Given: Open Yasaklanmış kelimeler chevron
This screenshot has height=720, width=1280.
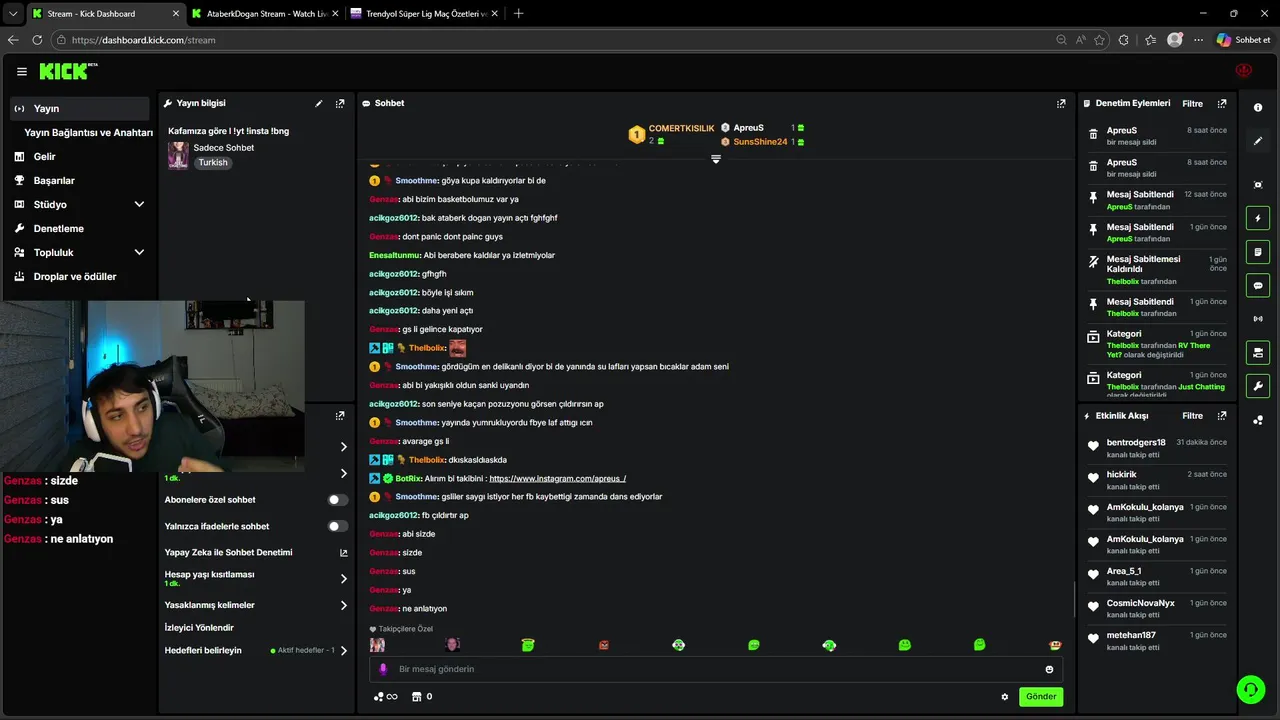Looking at the screenshot, I should 344,605.
